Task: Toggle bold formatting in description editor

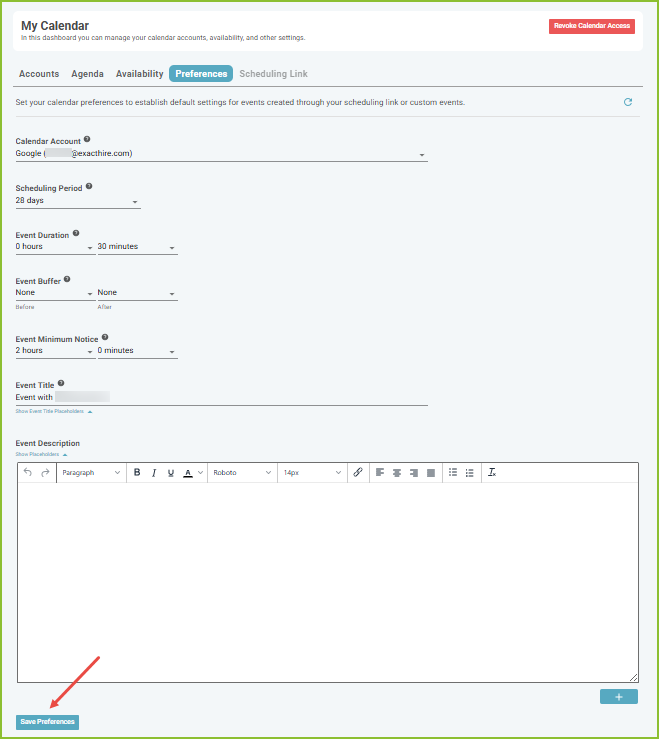Action: (x=137, y=472)
